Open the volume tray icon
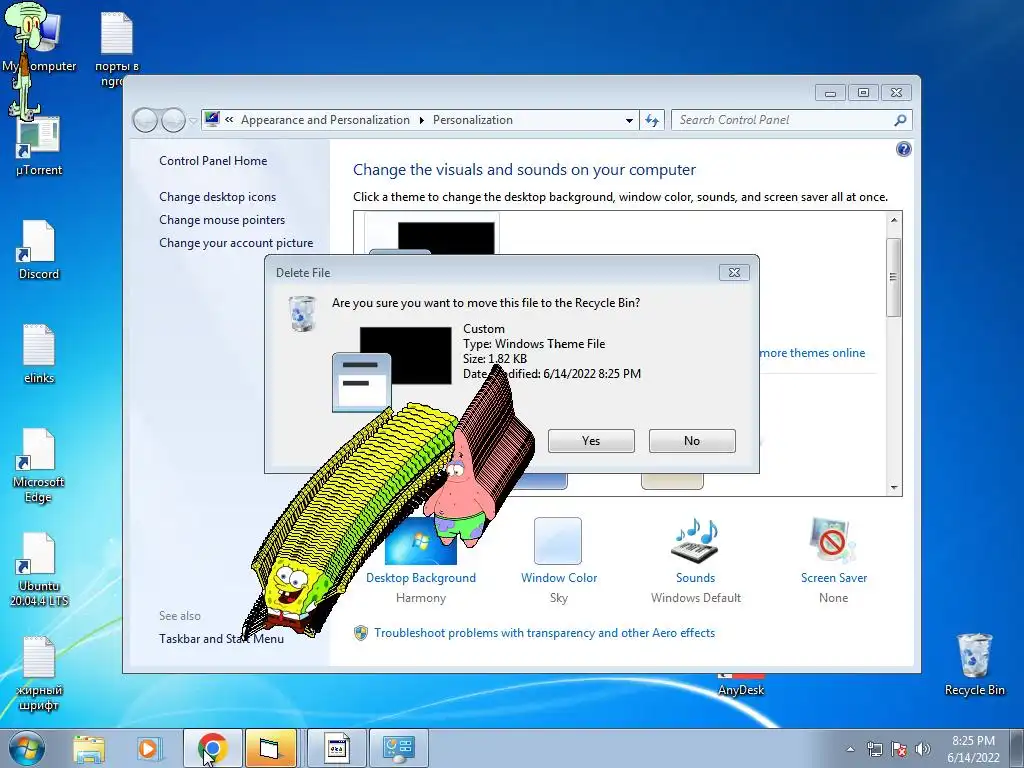Image resolution: width=1024 pixels, height=768 pixels. pos(923,749)
